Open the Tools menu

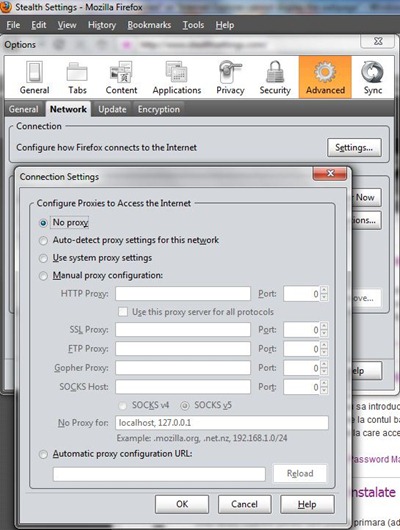[x=193, y=25]
